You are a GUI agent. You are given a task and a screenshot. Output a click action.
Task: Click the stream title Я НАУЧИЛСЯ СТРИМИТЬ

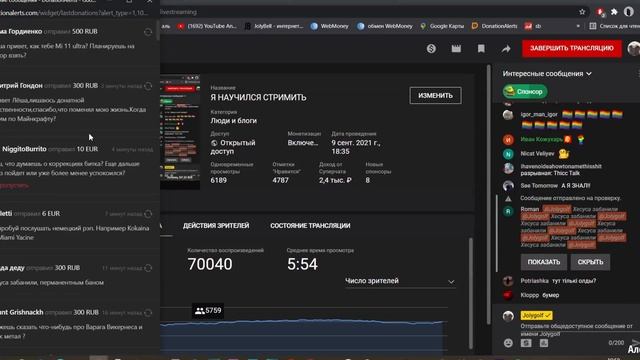(x=258, y=98)
